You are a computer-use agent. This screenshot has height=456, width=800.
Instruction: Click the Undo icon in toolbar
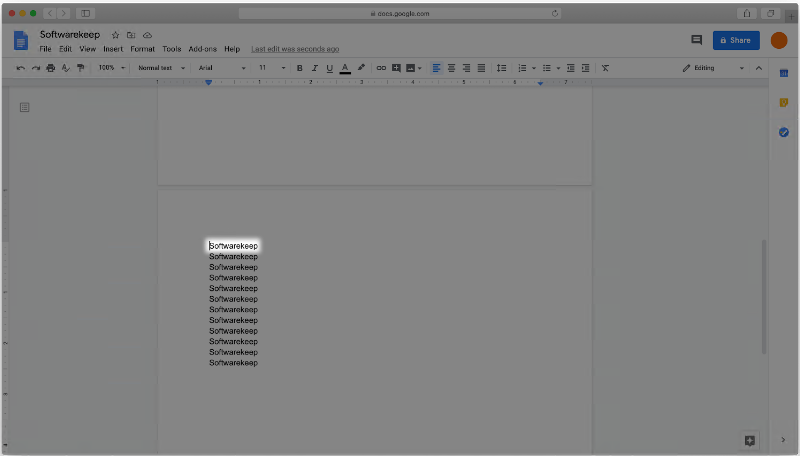click(x=21, y=68)
